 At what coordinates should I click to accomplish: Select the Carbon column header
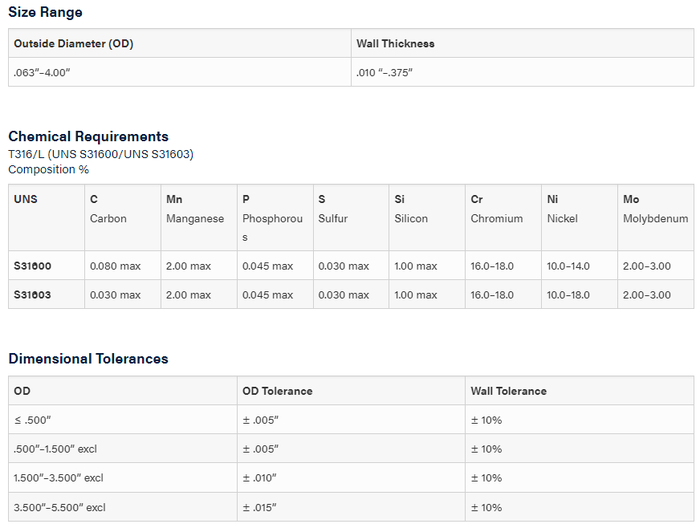click(108, 209)
